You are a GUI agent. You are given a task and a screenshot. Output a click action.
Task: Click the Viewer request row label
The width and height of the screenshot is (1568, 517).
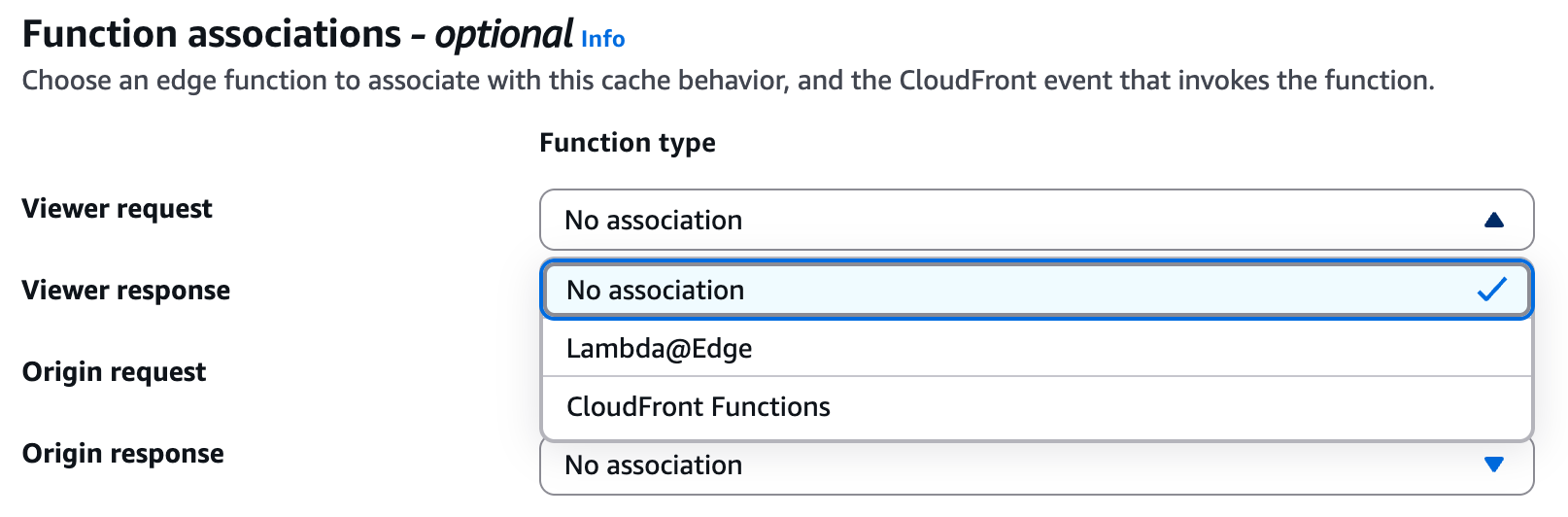[117, 209]
